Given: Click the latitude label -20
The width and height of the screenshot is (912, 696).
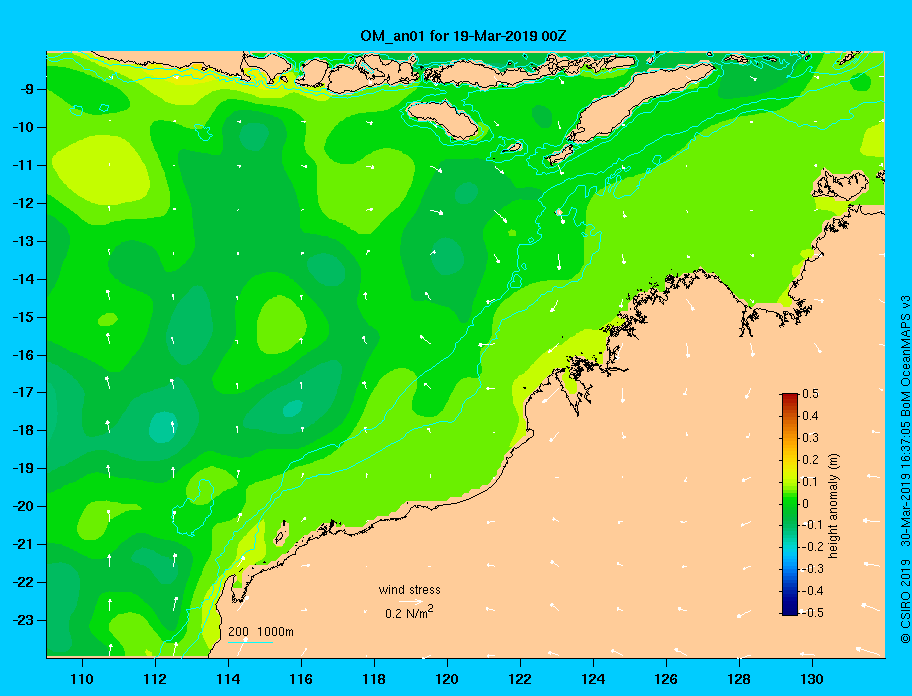Looking at the screenshot, I should point(23,506).
